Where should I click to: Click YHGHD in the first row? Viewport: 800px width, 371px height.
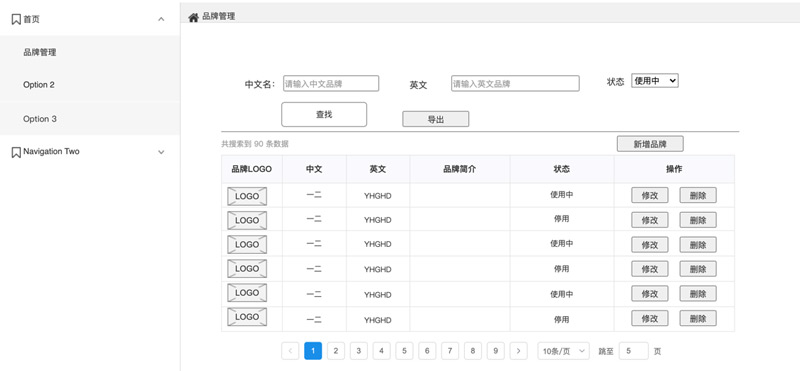click(x=378, y=195)
